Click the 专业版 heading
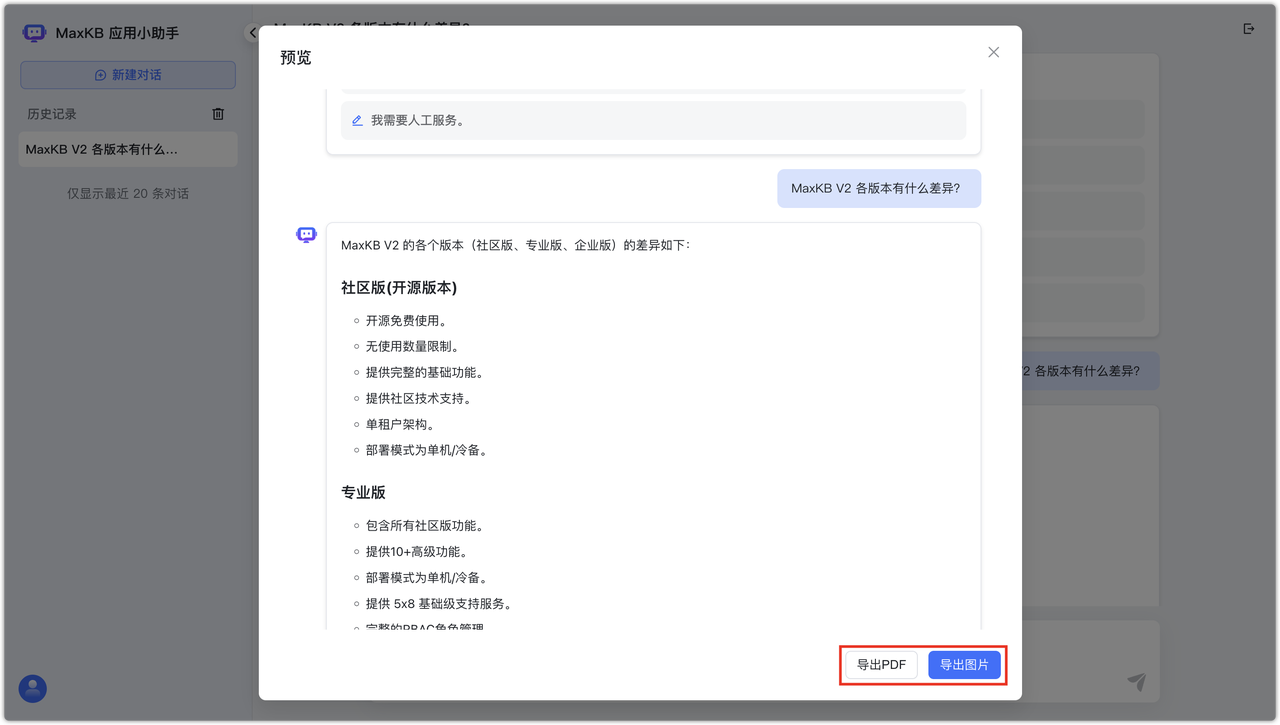The width and height of the screenshot is (1280, 725). pos(363,493)
